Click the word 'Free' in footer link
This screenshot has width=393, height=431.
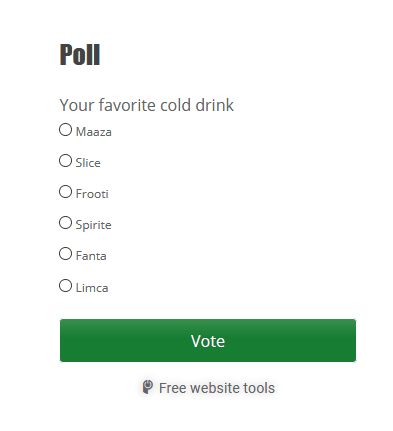(172, 388)
